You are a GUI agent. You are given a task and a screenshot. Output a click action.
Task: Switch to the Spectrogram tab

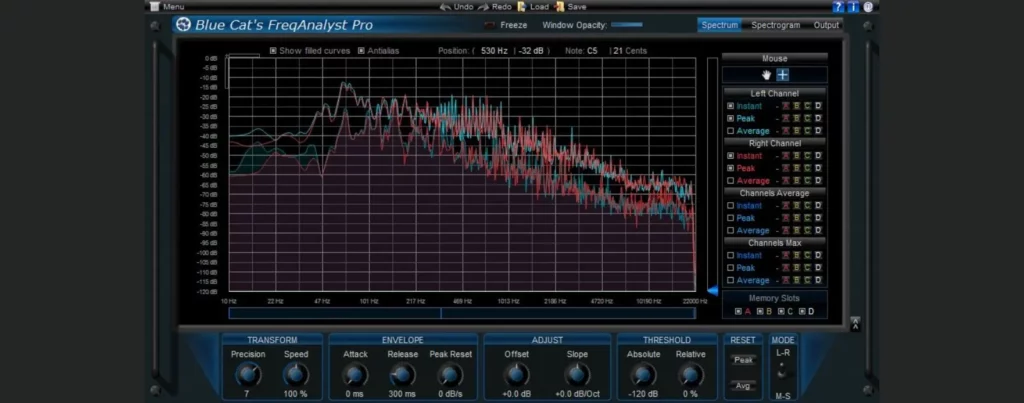[x=776, y=25]
